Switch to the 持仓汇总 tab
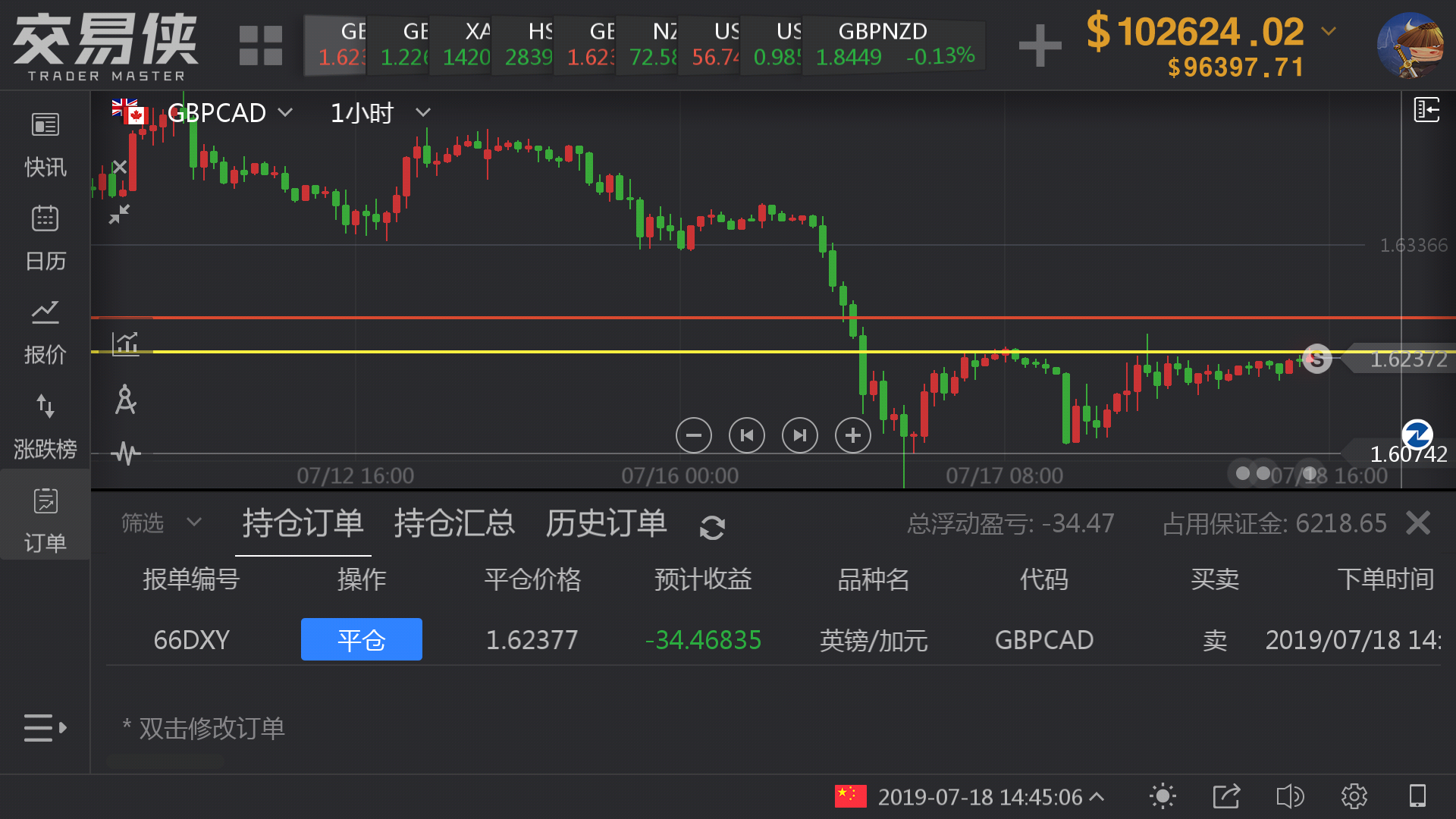1456x819 pixels. [x=454, y=524]
